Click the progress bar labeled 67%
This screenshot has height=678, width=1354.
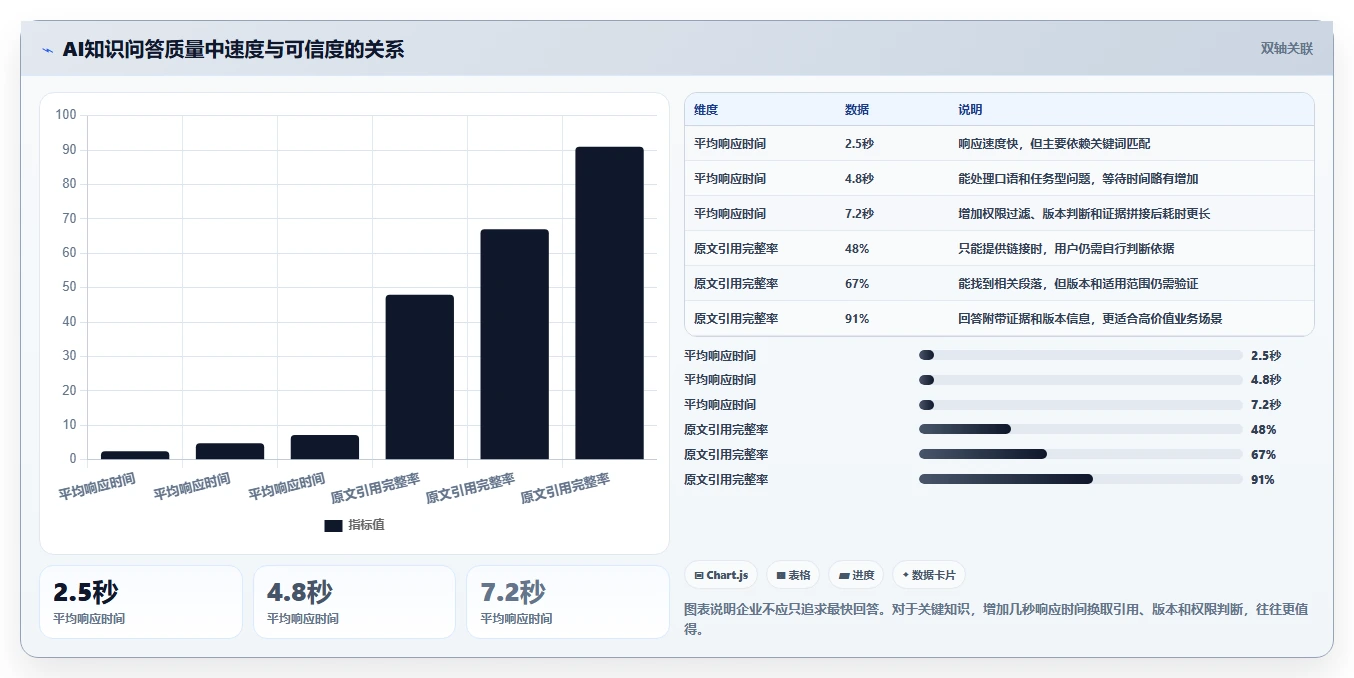tap(1080, 455)
